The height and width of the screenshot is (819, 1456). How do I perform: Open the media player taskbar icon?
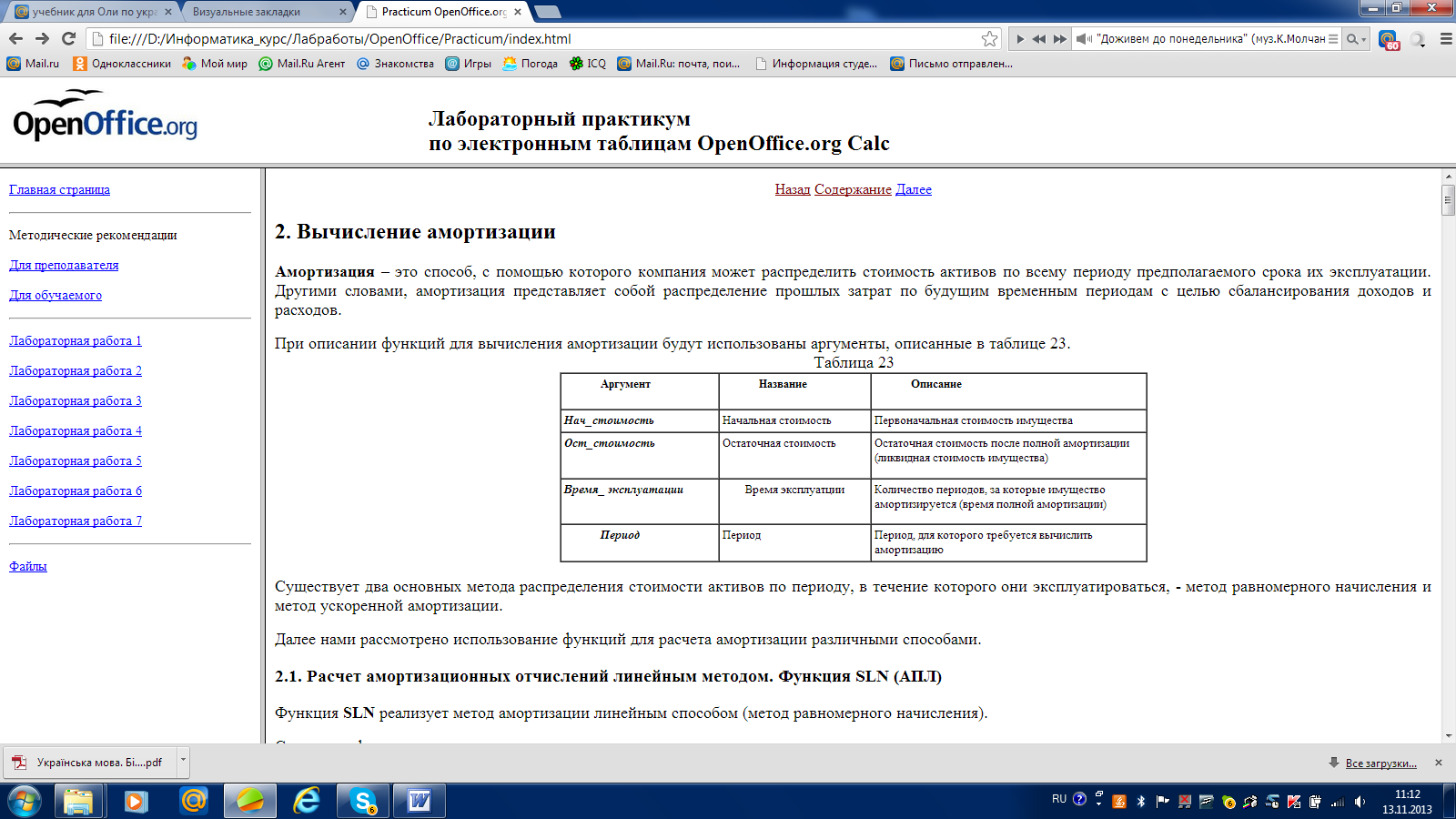[136, 801]
